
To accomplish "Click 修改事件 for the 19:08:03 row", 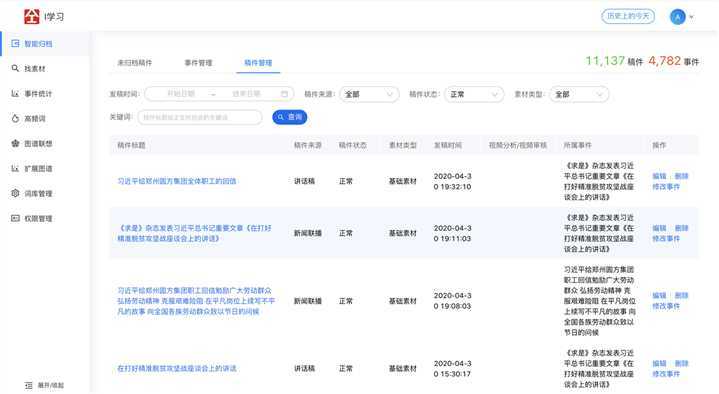I will (666, 306).
